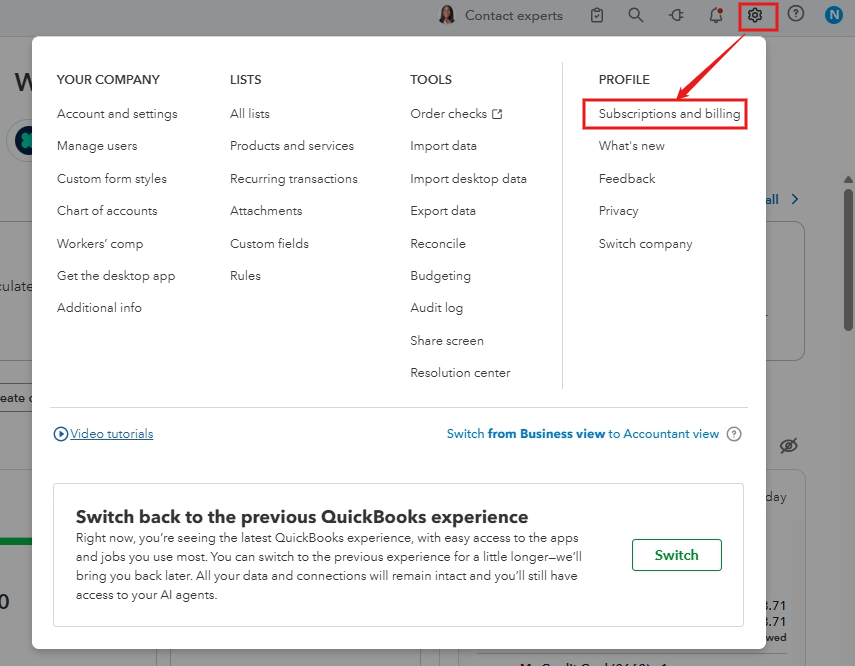Click the Video tutorials play icon
Screen dimensions: 855x666
[x=61, y=434]
